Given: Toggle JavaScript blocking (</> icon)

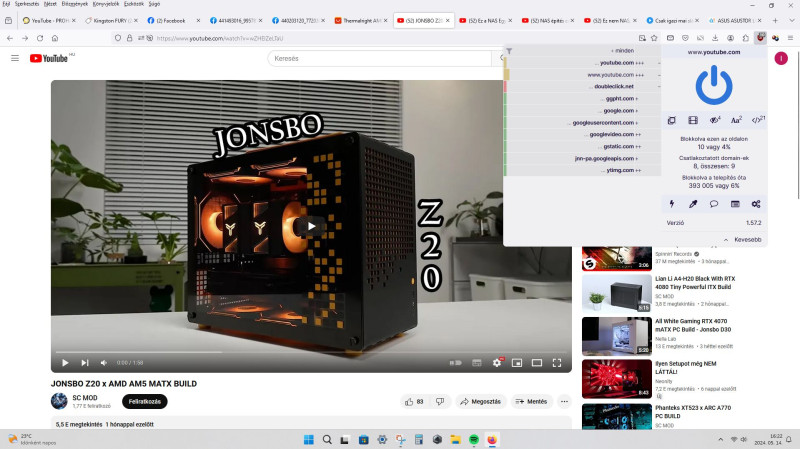Looking at the screenshot, I should point(758,120).
